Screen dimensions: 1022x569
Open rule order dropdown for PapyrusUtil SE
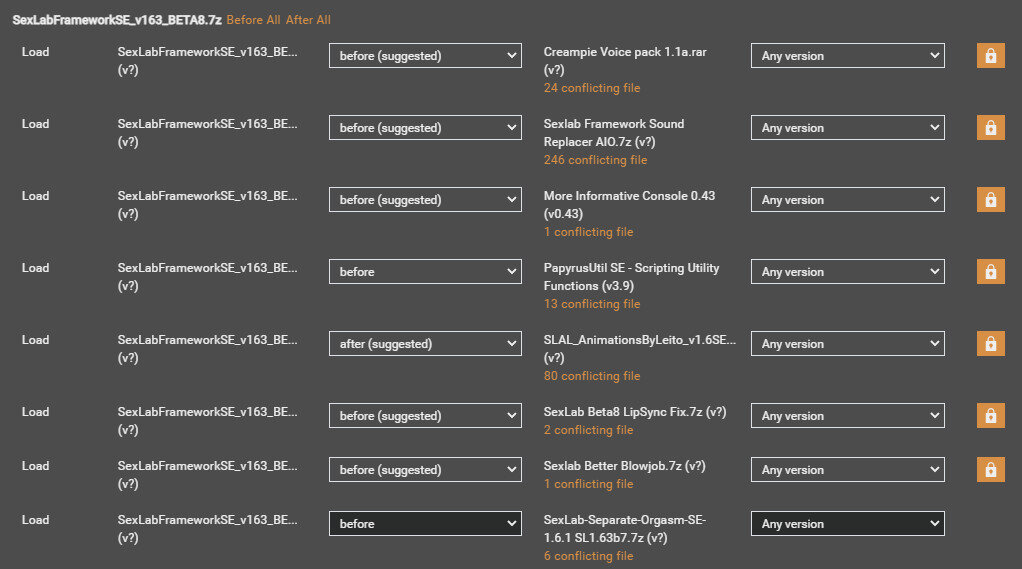(x=425, y=272)
